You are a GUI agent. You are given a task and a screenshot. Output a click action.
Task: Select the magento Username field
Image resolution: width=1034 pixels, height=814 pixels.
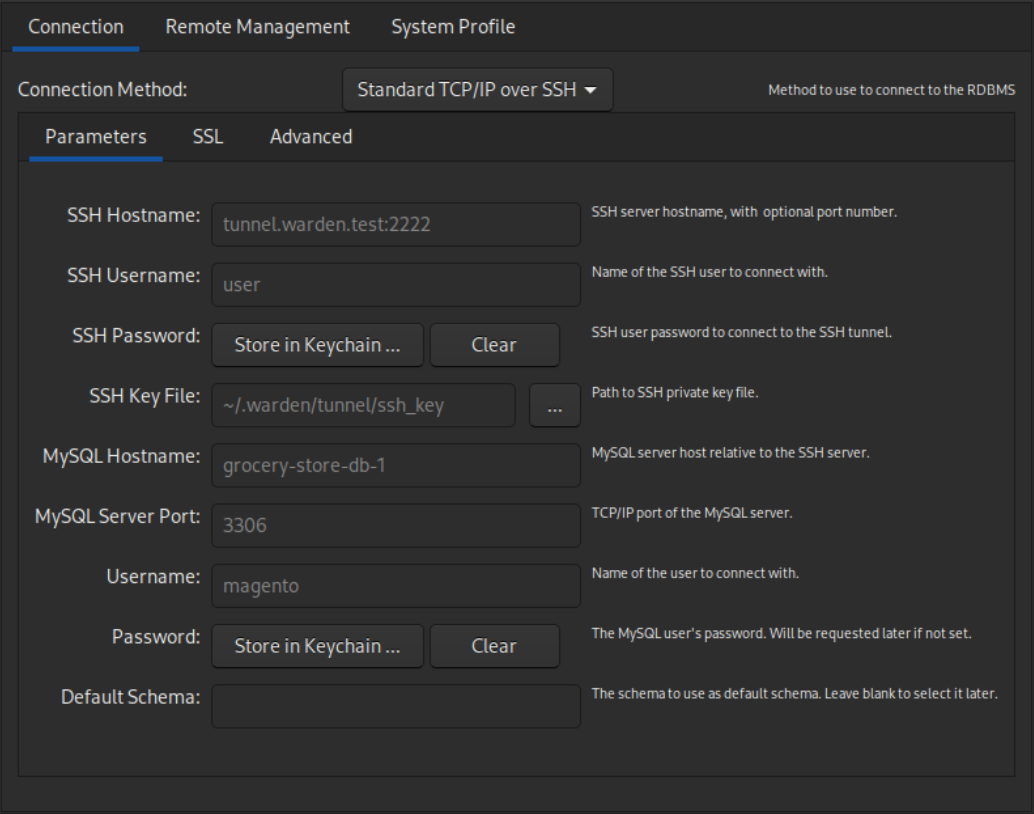[x=395, y=586]
